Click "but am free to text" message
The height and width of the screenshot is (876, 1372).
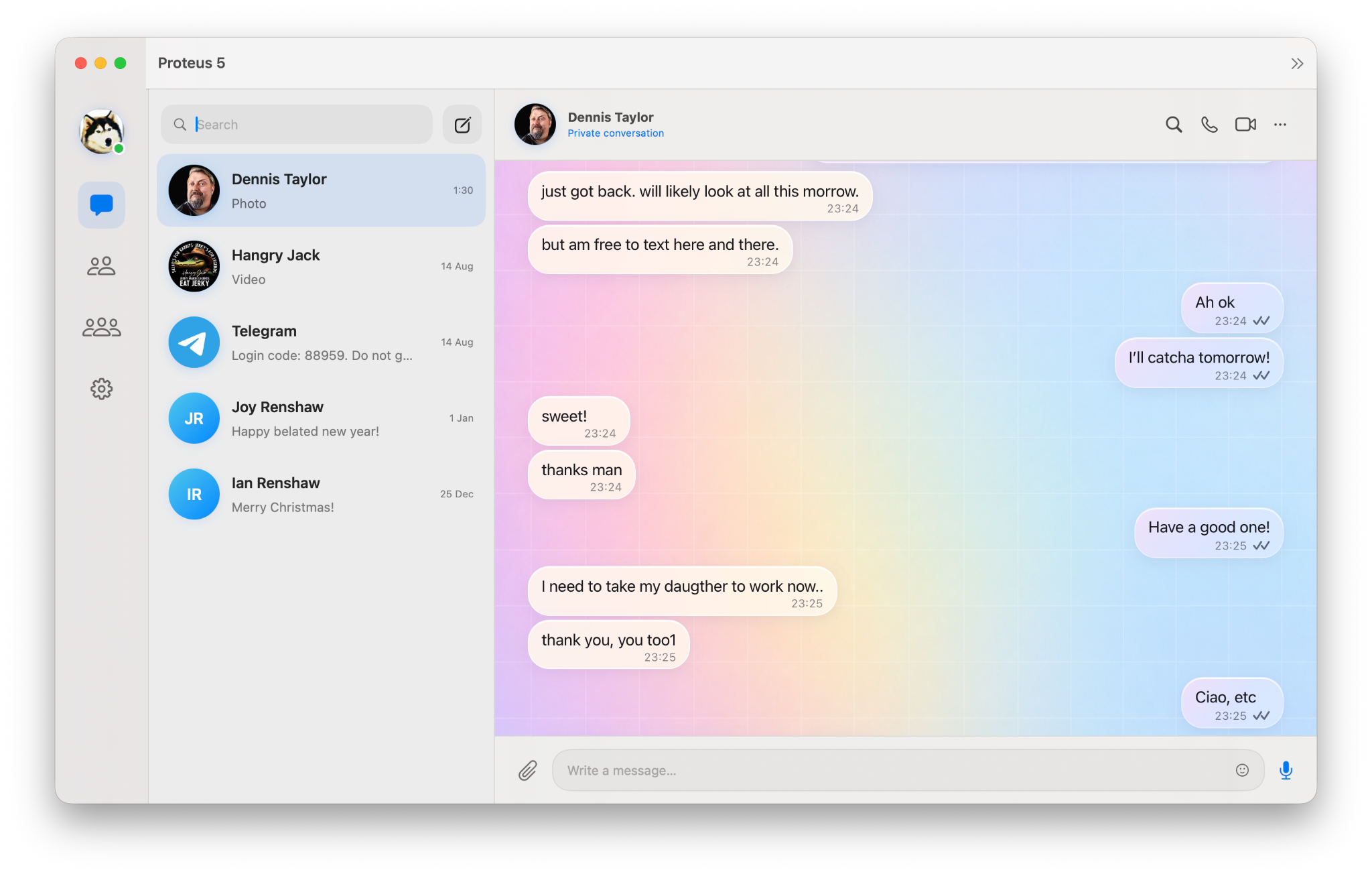[660, 251]
